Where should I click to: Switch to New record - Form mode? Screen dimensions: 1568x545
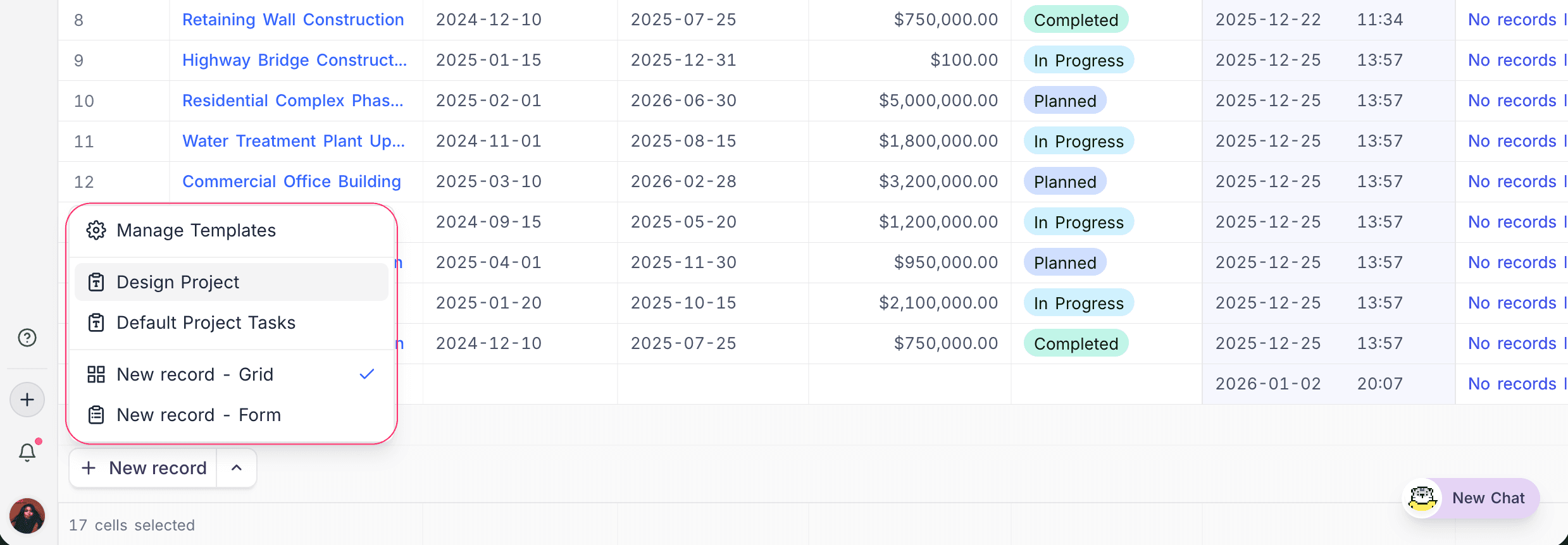click(x=198, y=415)
